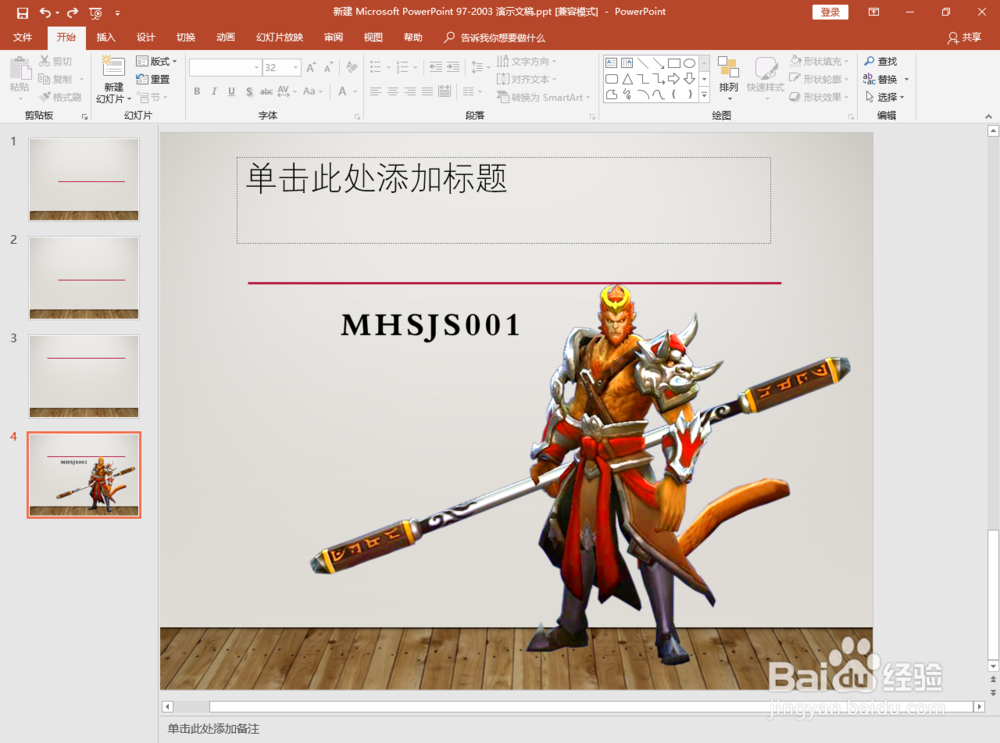Click the Increase Font Size icon
This screenshot has height=743, width=1000.
point(311,67)
